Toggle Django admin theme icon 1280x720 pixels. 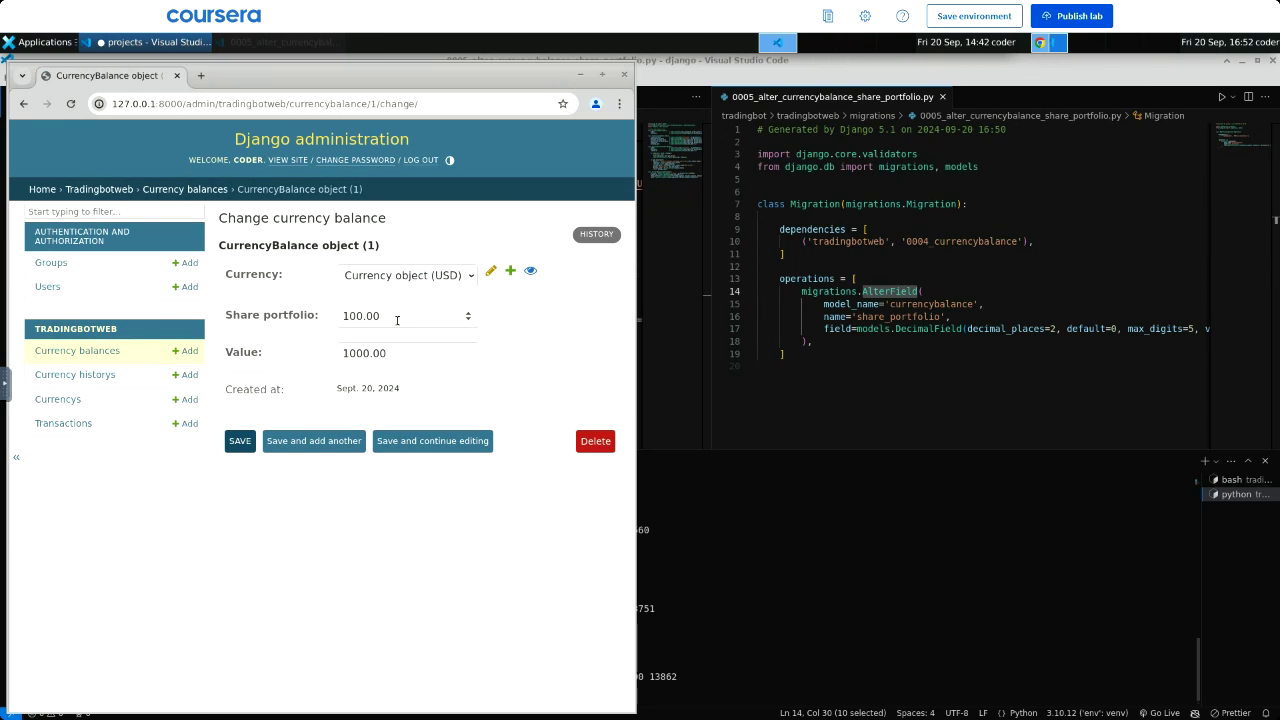point(449,160)
